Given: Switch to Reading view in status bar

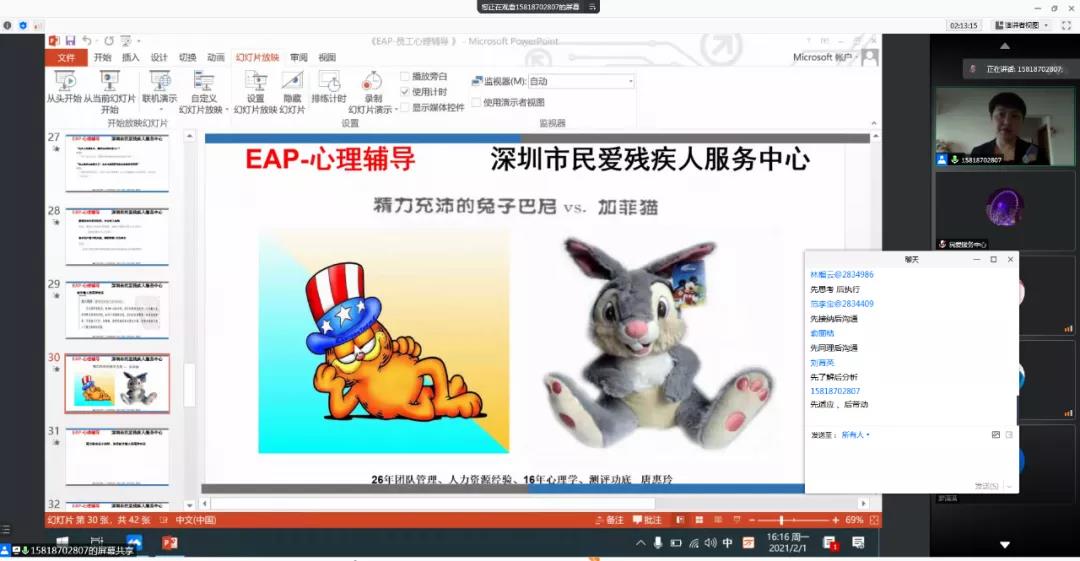Looking at the screenshot, I should pyautogui.click(x=718, y=520).
